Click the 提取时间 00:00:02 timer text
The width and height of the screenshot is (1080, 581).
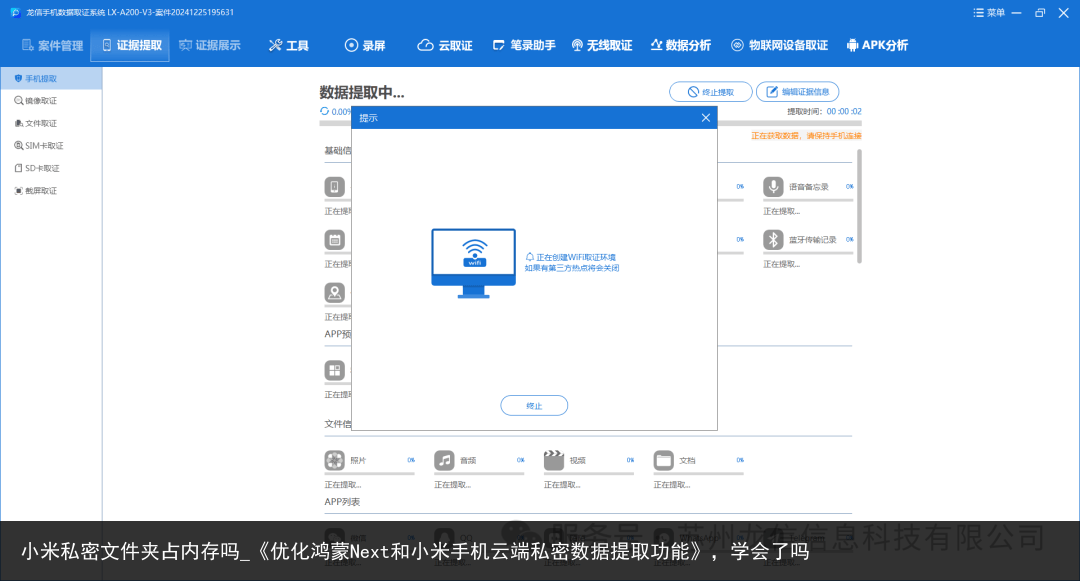(824, 112)
